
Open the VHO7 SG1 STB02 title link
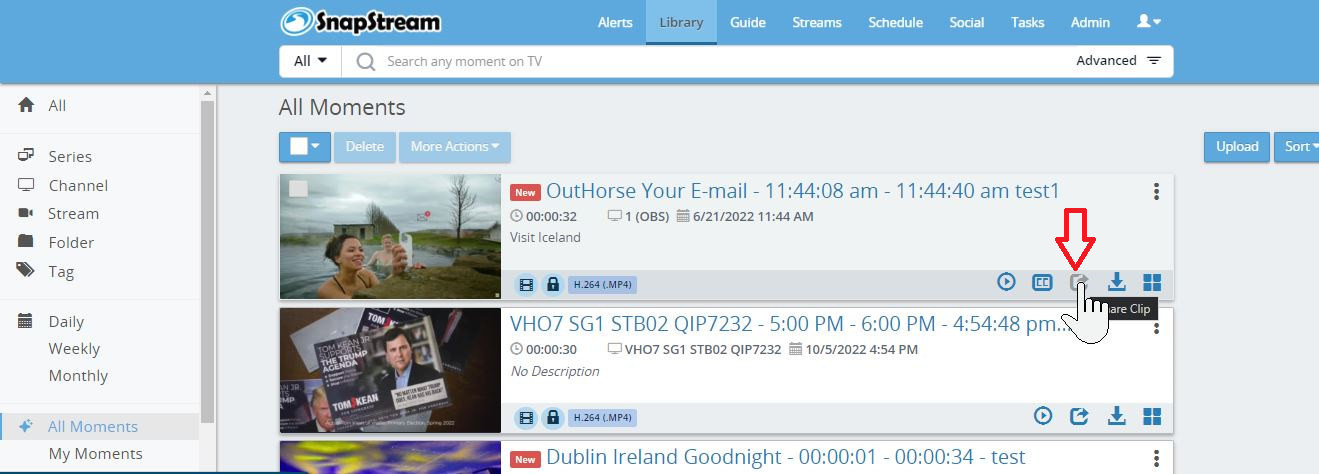(790, 323)
